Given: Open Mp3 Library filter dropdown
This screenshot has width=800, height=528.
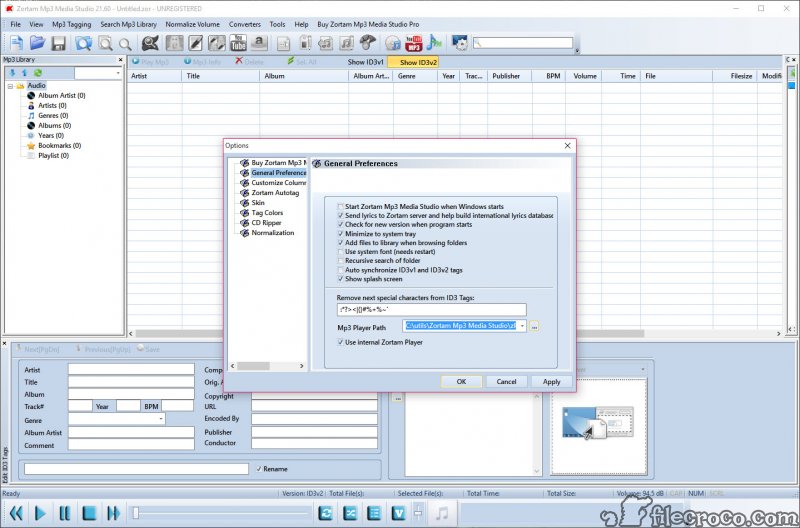Looking at the screenshot, I should pos(118,73).
